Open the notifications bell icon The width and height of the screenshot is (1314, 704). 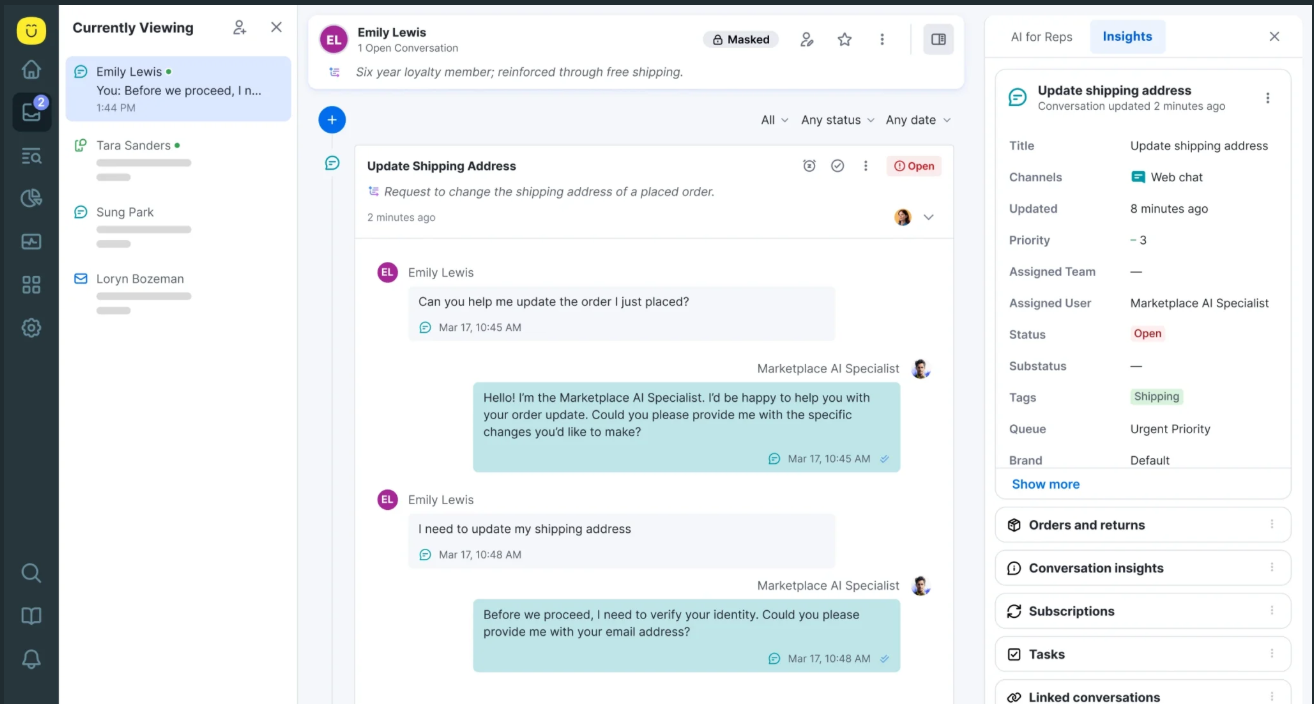(31, 659)
